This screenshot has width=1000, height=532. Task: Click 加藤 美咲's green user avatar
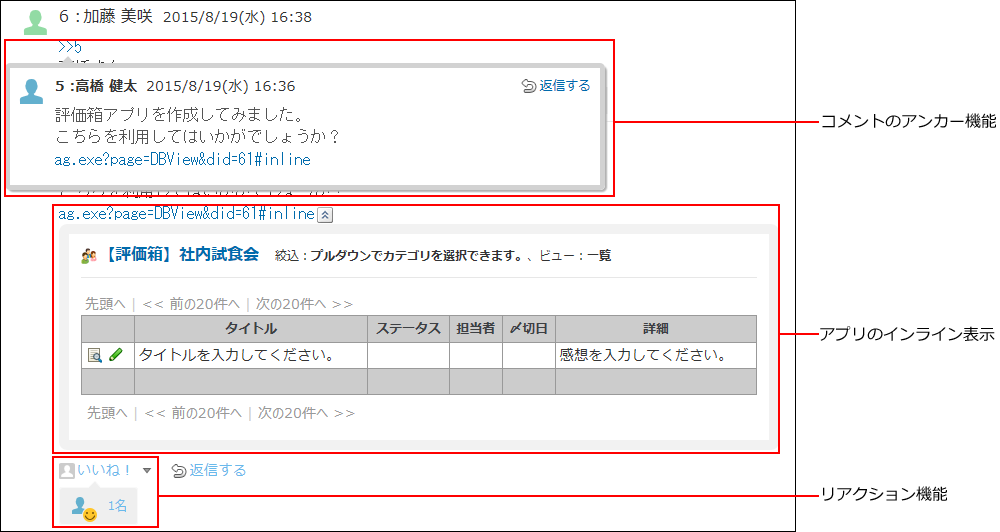point(35,22)
